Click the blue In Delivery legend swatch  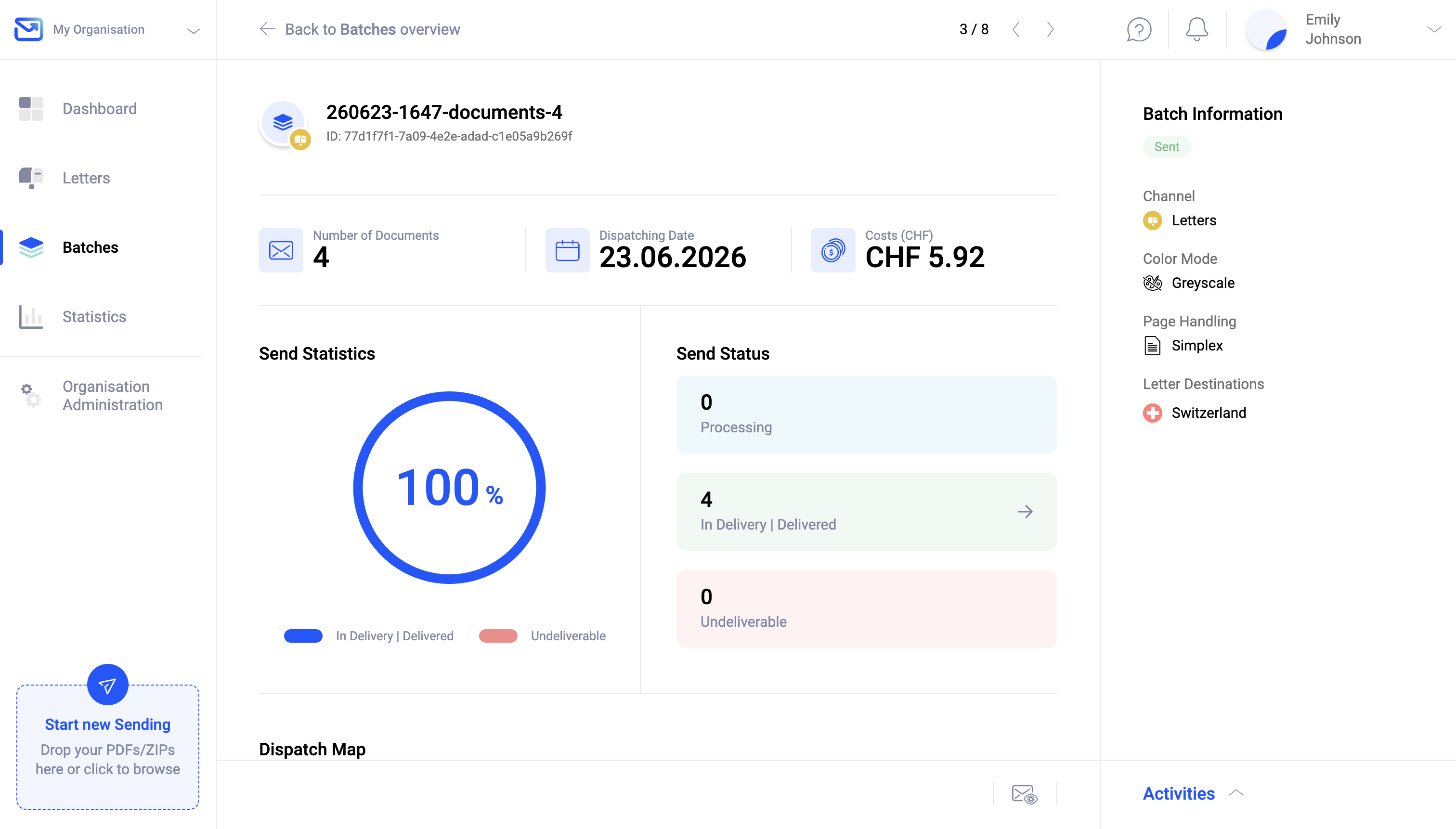[303, 636]
